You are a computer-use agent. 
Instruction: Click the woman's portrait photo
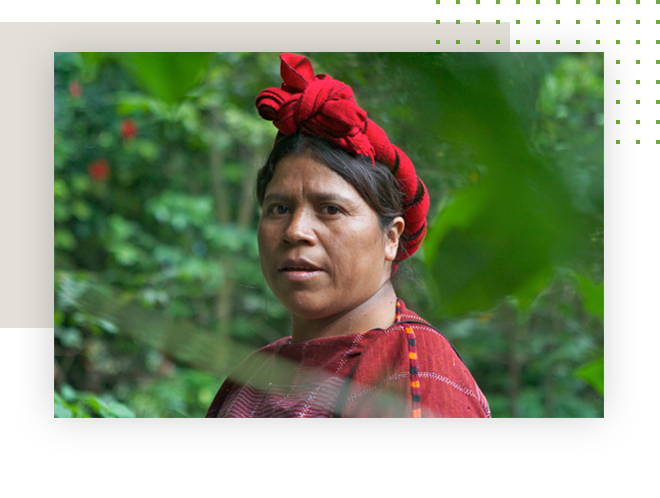click(x=329, y=235)
